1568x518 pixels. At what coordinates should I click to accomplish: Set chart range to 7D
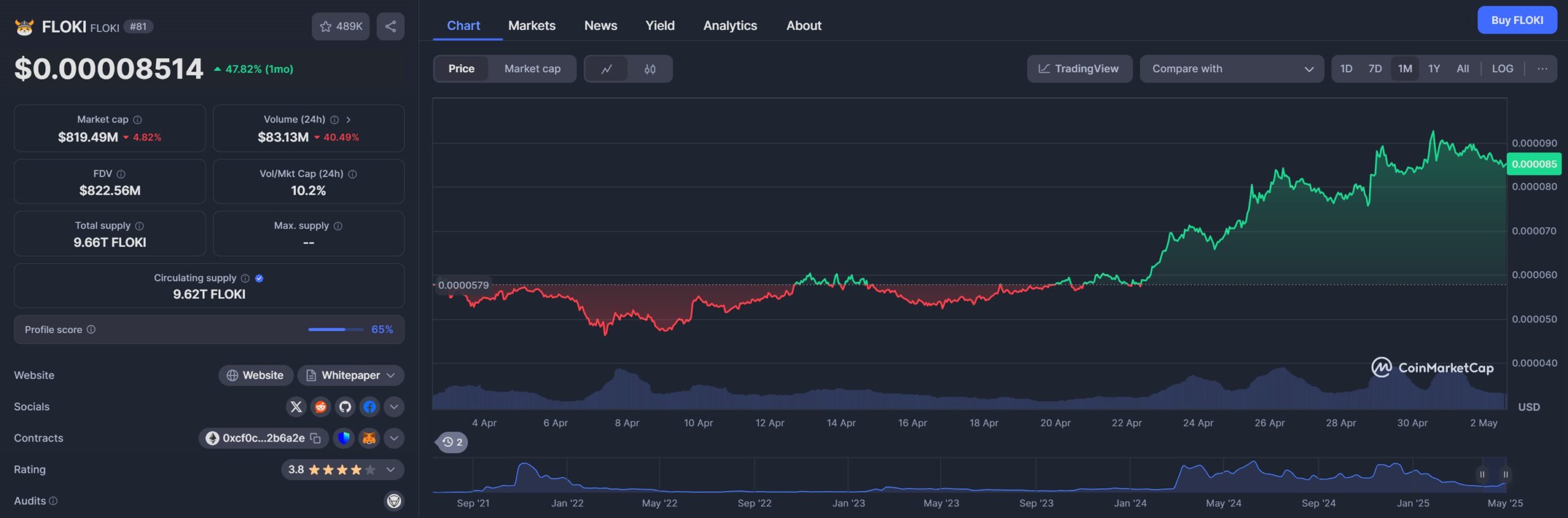pyautogui.click(x=1375, y=69)
